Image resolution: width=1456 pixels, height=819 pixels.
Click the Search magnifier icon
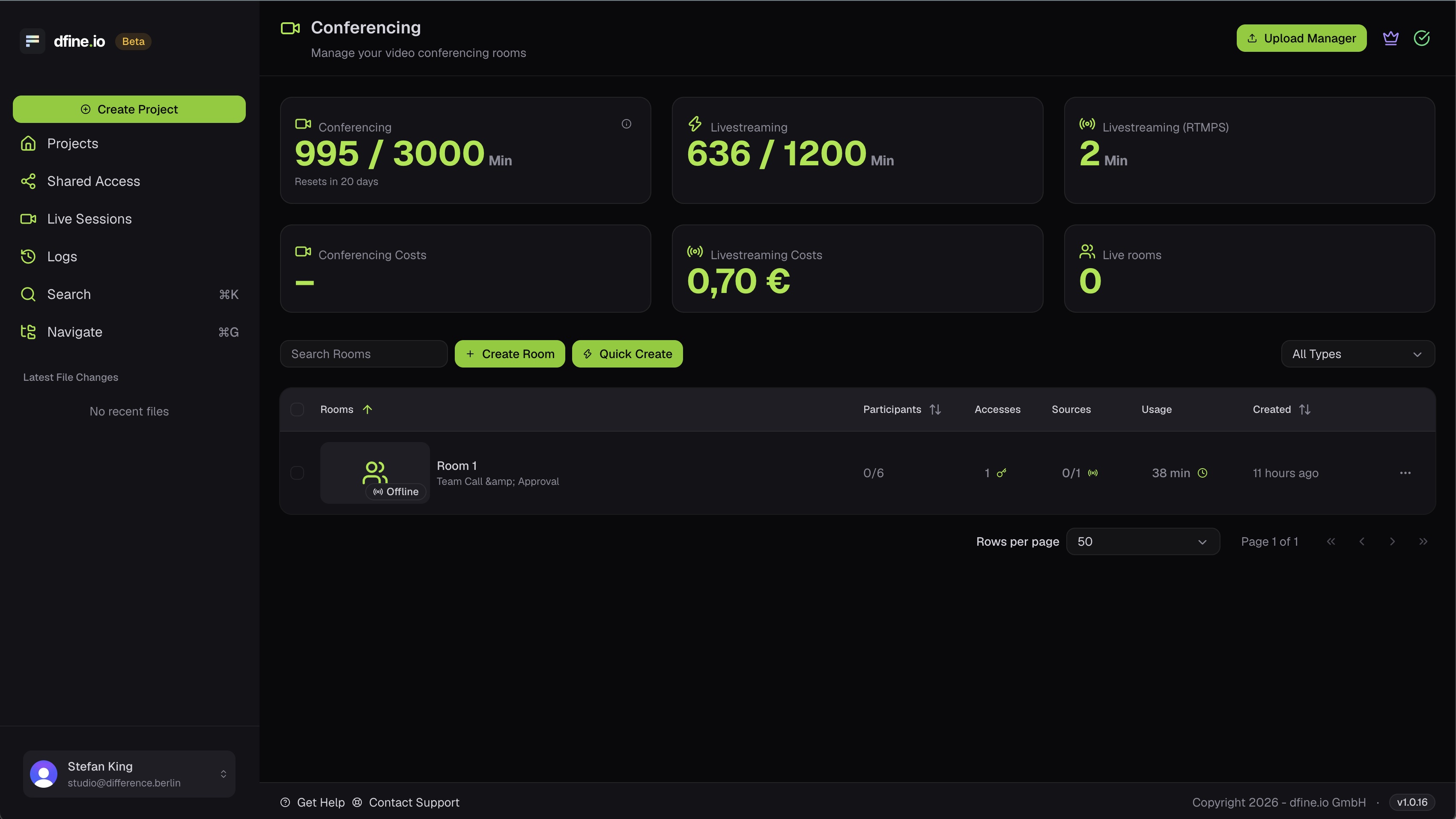28,294
